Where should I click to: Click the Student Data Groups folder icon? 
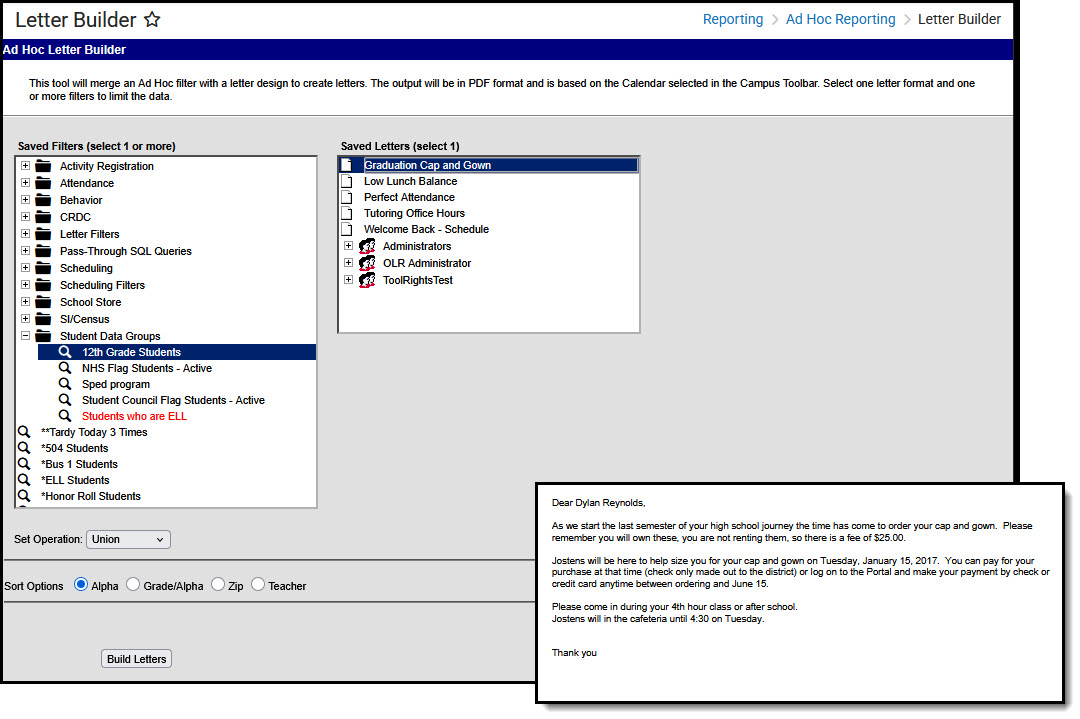click(x=43, y=336)
